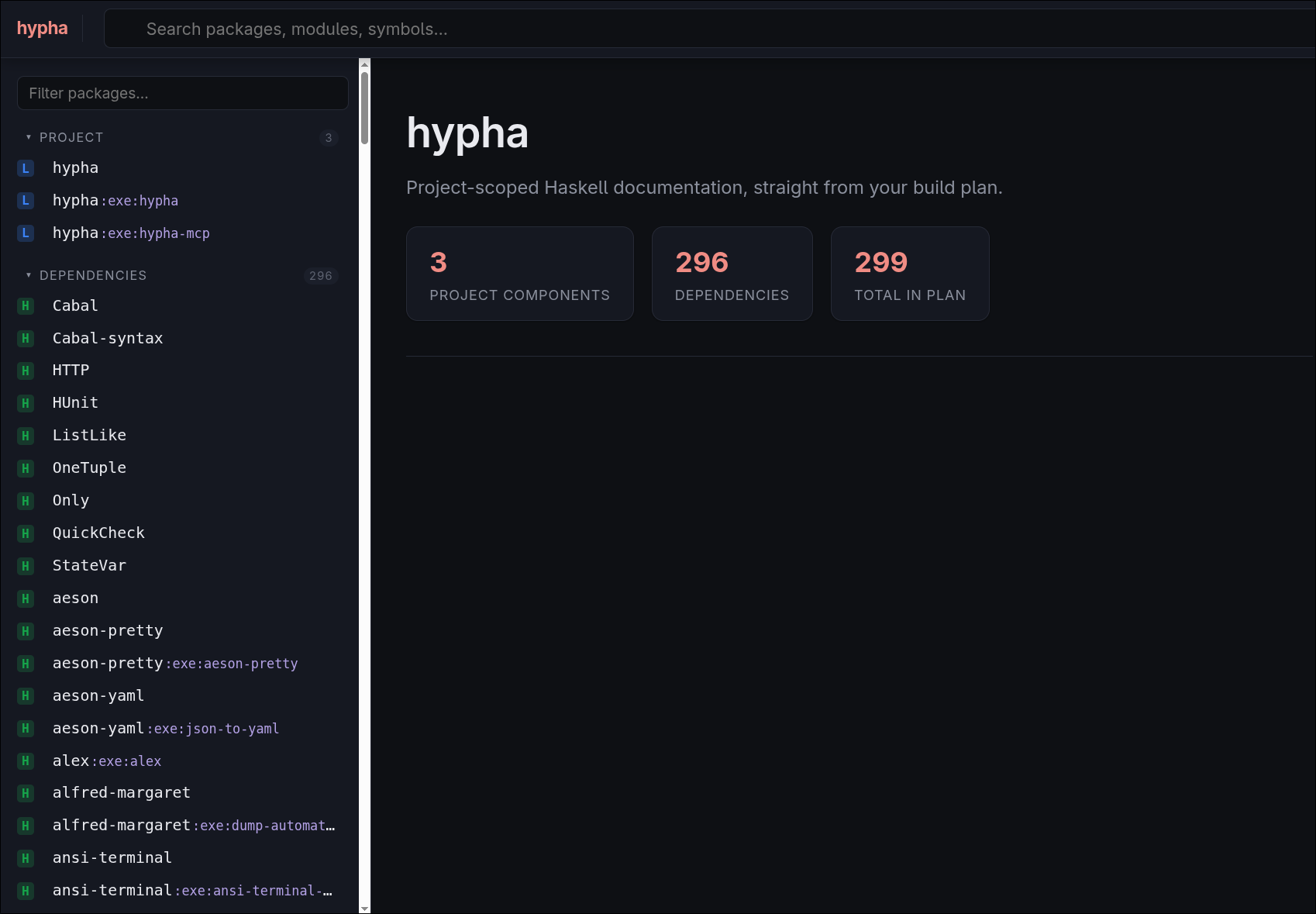Click the DEPENDENCIES count badge showing 296
Screen dimensions: 1316x914
pos(321,276)
